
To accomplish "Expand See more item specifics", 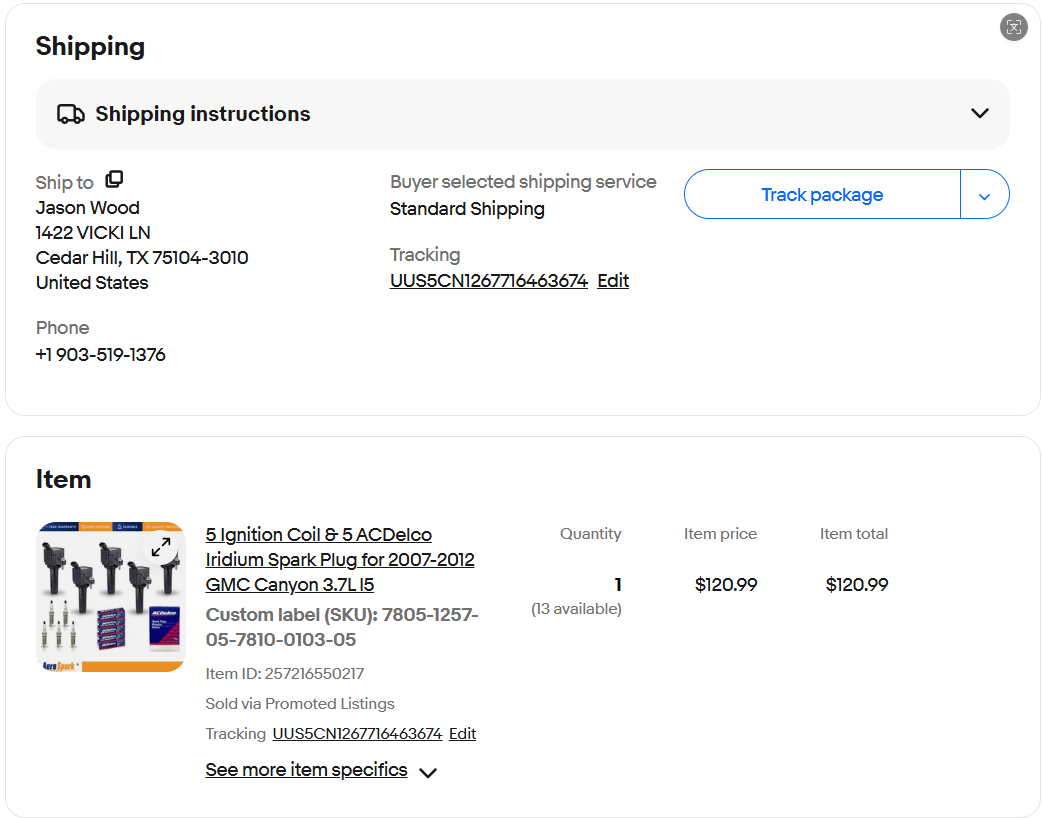I will pos(306,770).
